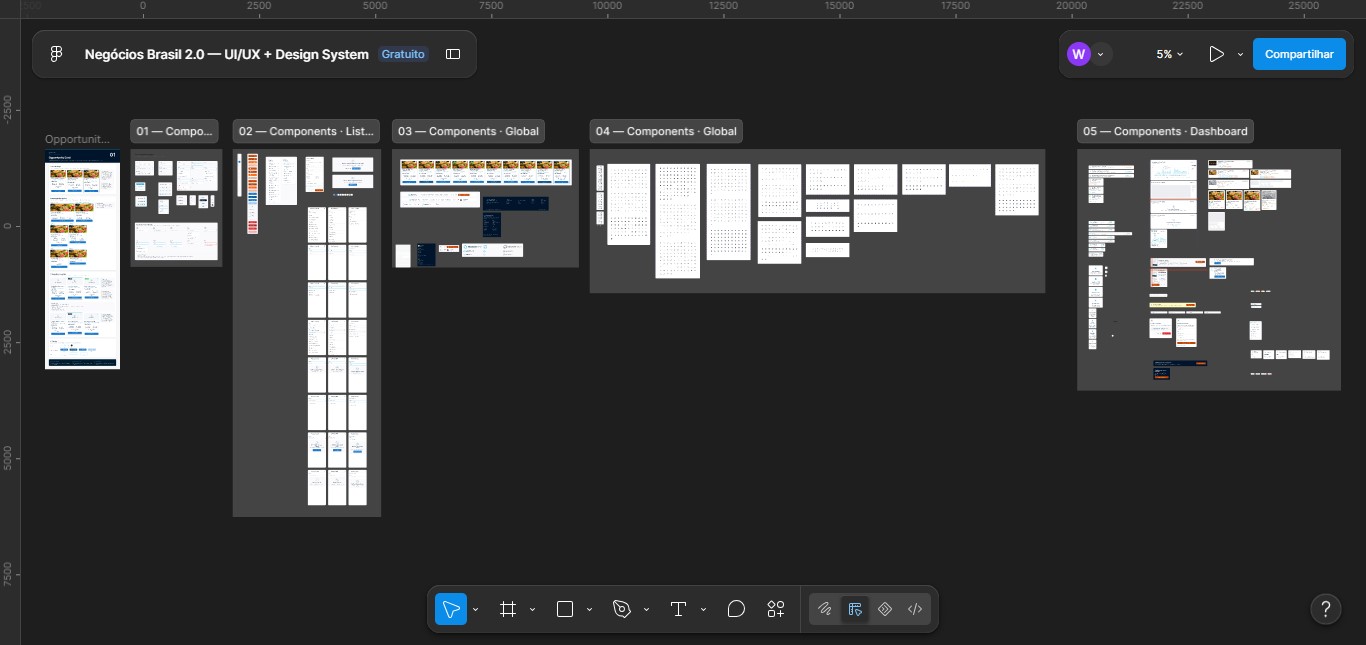
Task: Select the 05 — Components · Dashboard section label
Action: point(1165,131)
